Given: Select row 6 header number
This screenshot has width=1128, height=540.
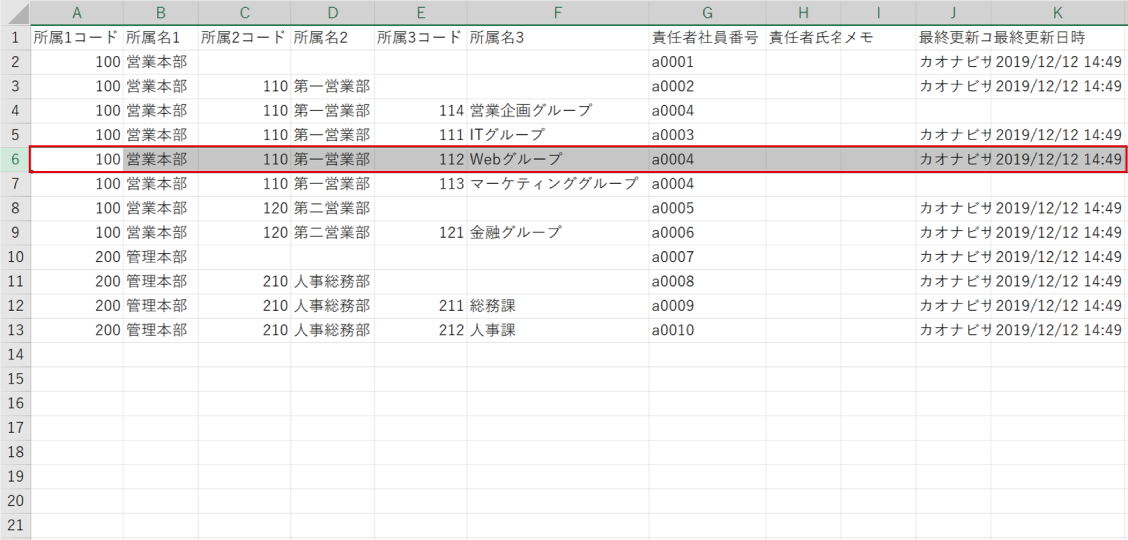Looking at the screenshot, I should [15, 159].
